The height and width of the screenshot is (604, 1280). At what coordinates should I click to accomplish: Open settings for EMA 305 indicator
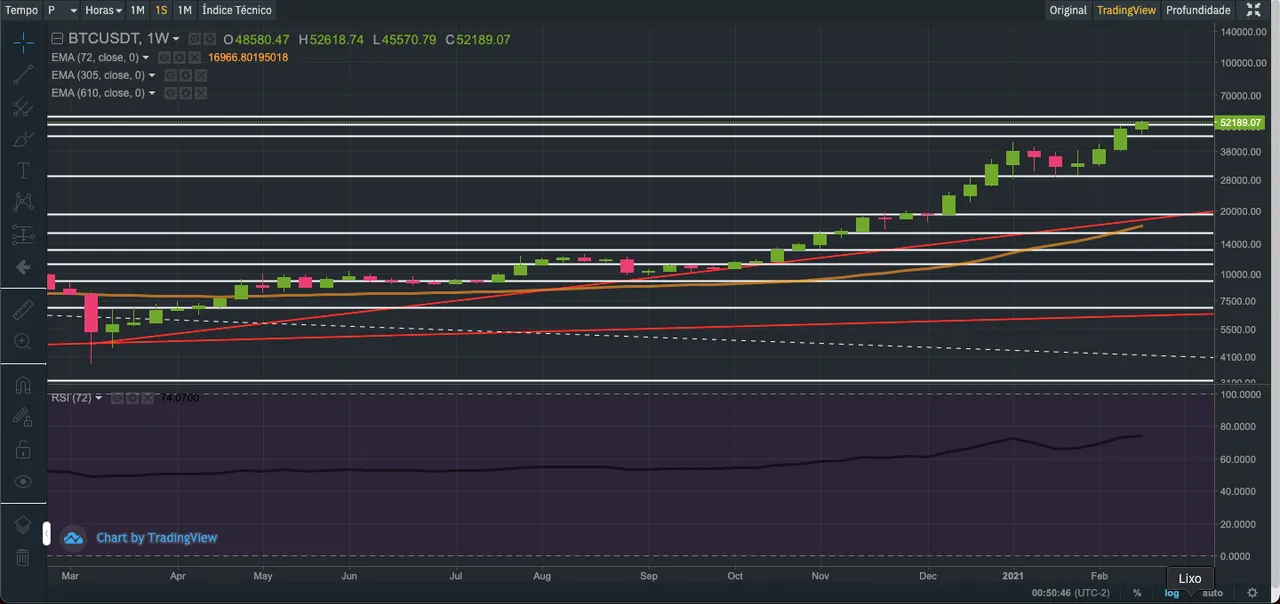185,75
